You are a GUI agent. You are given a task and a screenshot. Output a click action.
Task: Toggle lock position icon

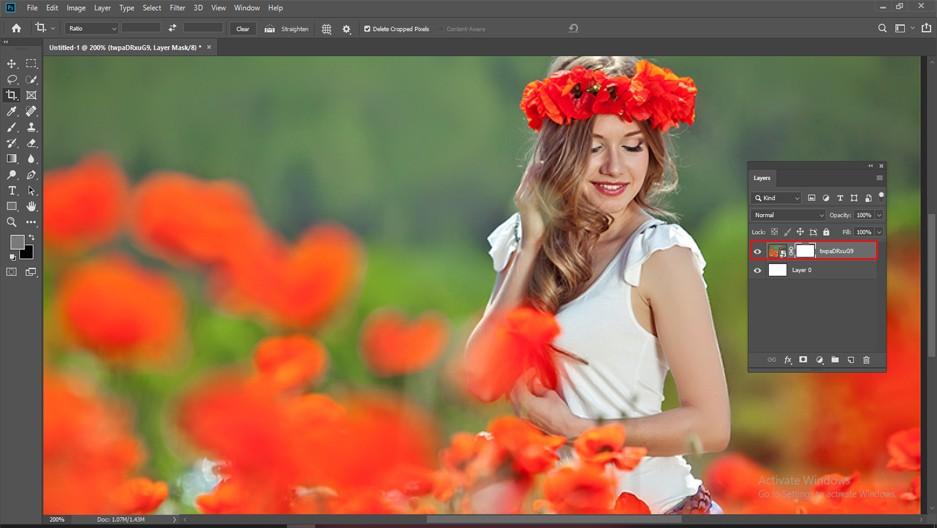800,232
